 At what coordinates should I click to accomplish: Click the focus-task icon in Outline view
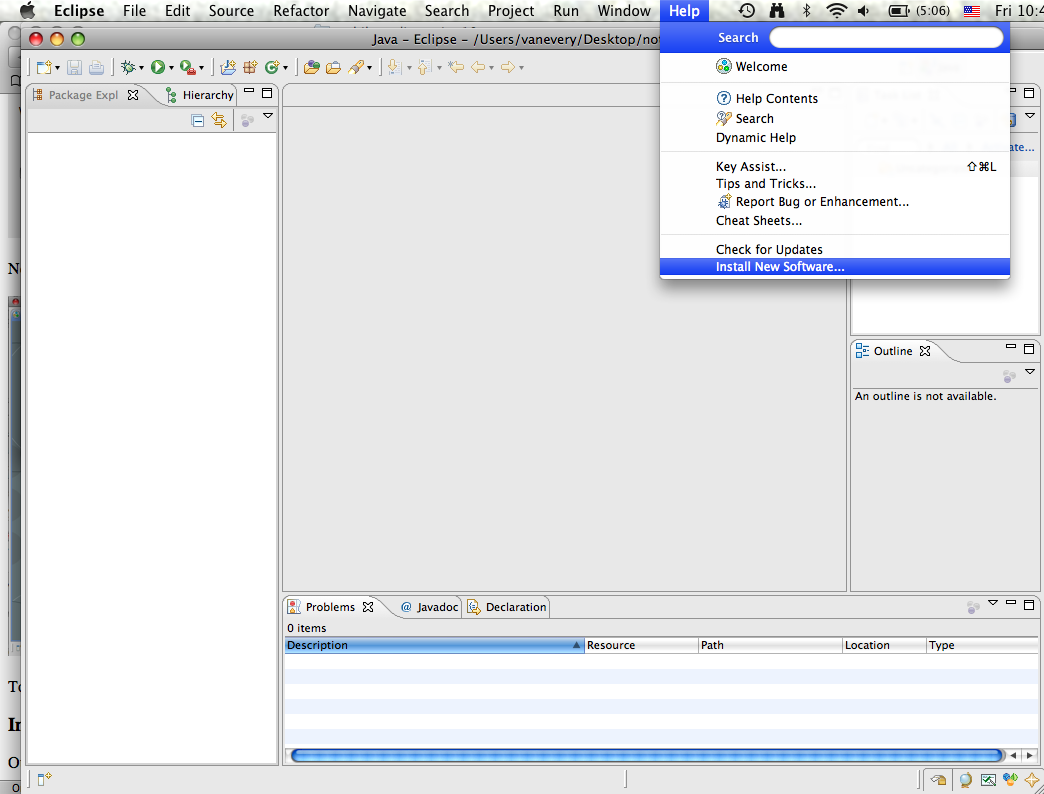(1009, 377)
